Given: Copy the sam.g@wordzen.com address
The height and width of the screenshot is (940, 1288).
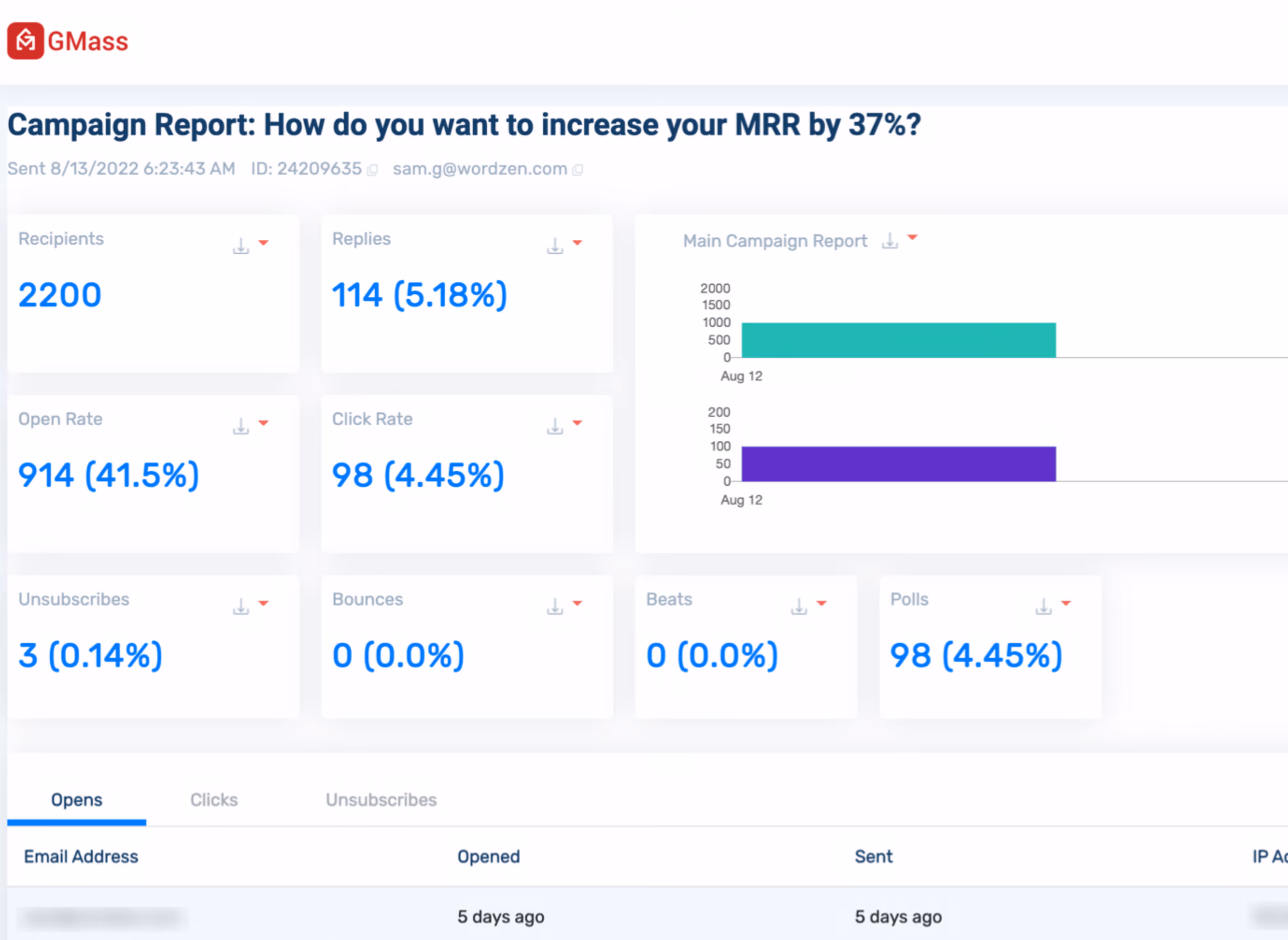Looking at the screenshot, I should point(578,170).
